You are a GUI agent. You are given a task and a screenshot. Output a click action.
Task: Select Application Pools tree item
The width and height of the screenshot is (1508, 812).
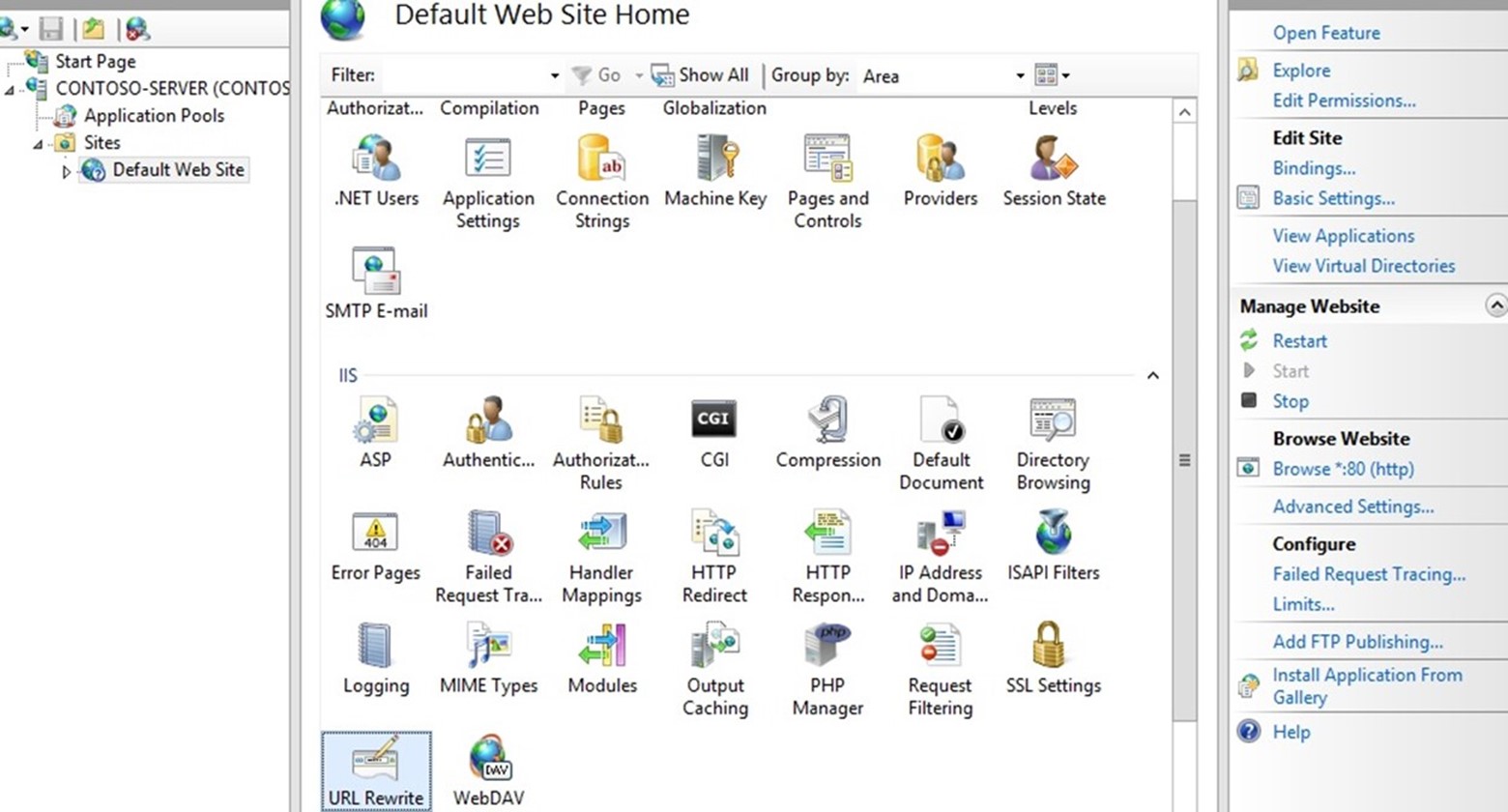[154, 115]
